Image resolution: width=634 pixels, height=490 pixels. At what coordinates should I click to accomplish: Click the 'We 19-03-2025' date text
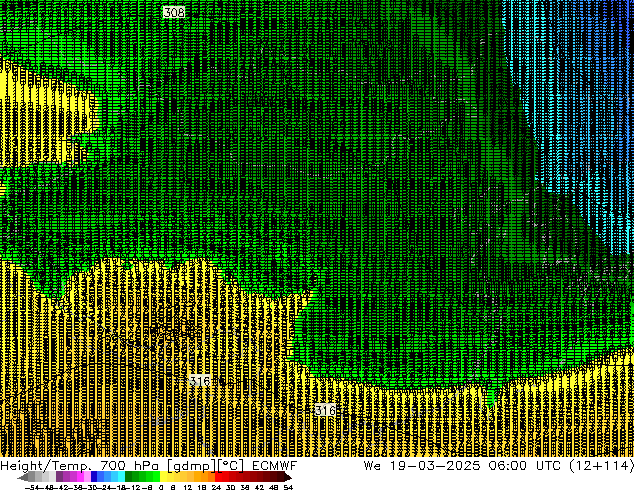tap(422, 466)
